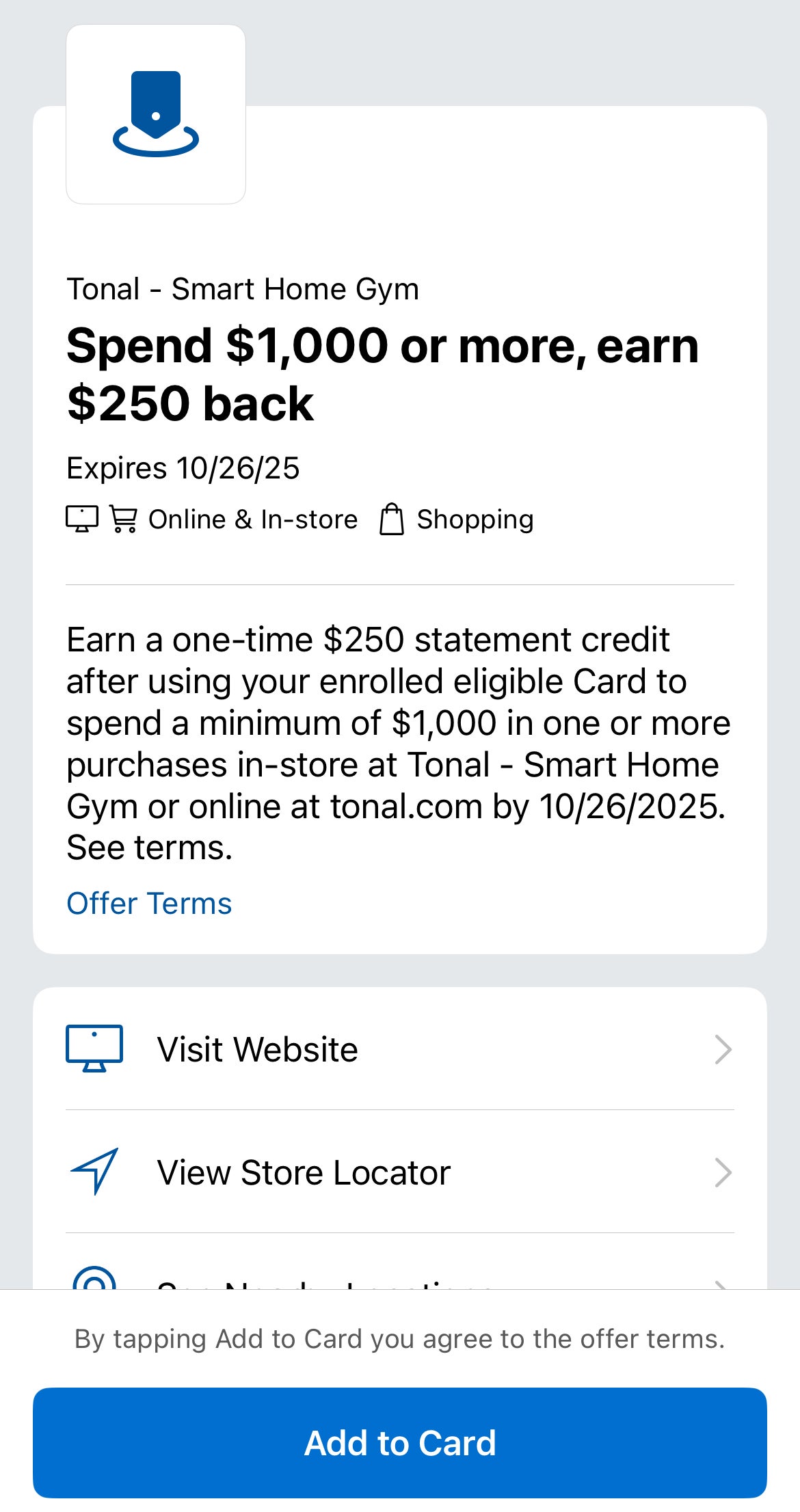Tap the Tonal - Smart Home Gym merchant name
This screenshot has height=1512, width=800.
[x=243, y=289]
